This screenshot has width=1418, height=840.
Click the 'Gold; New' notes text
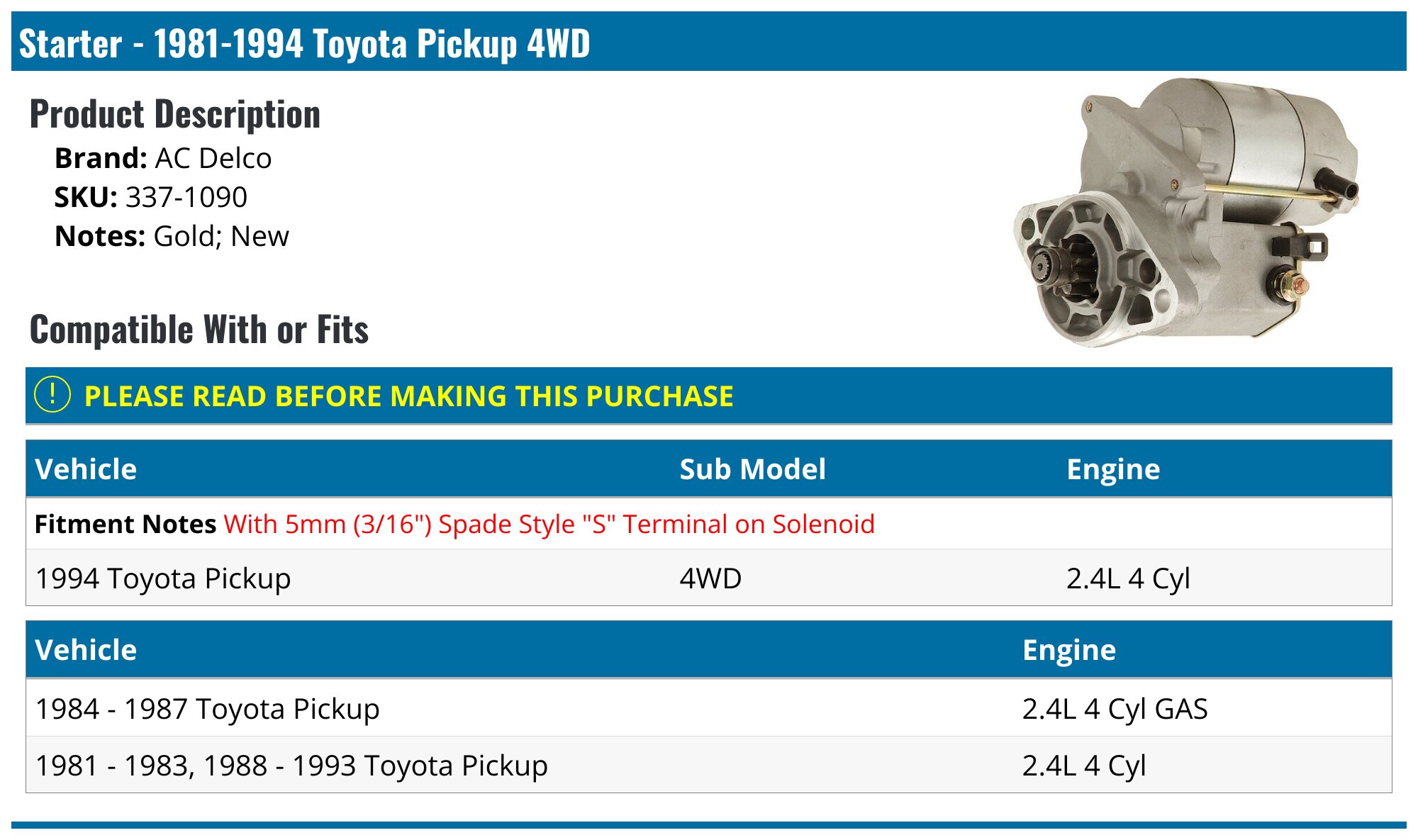221,236
